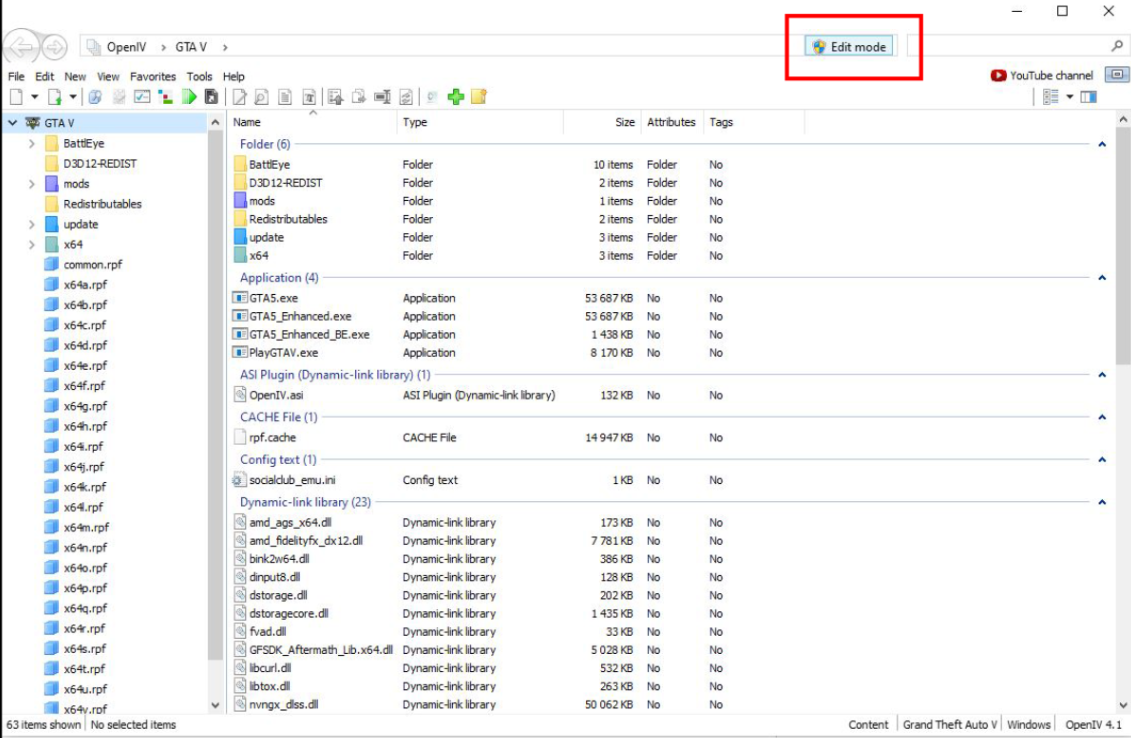Viewport: 1131px width, 738px height.
Task: Click the new blank file toolbar icon
Action: (16, 97)
